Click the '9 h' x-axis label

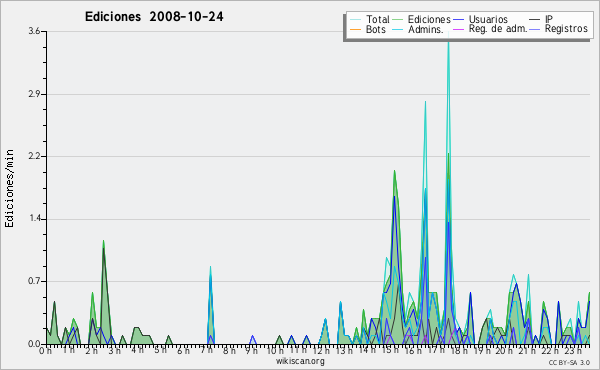(251, 350)
